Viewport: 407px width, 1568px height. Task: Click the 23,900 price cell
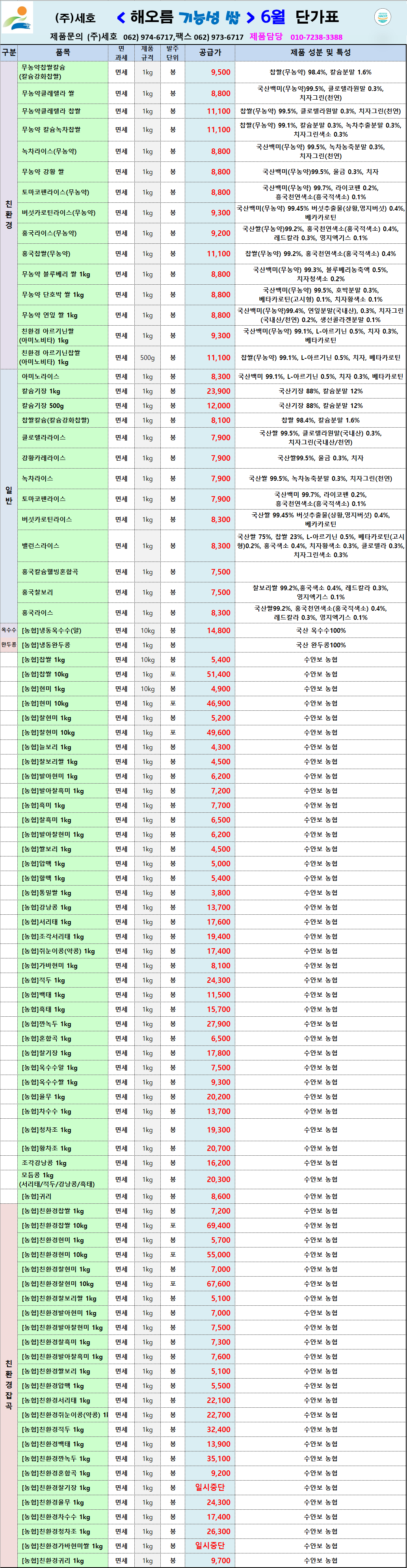[218, 391]
